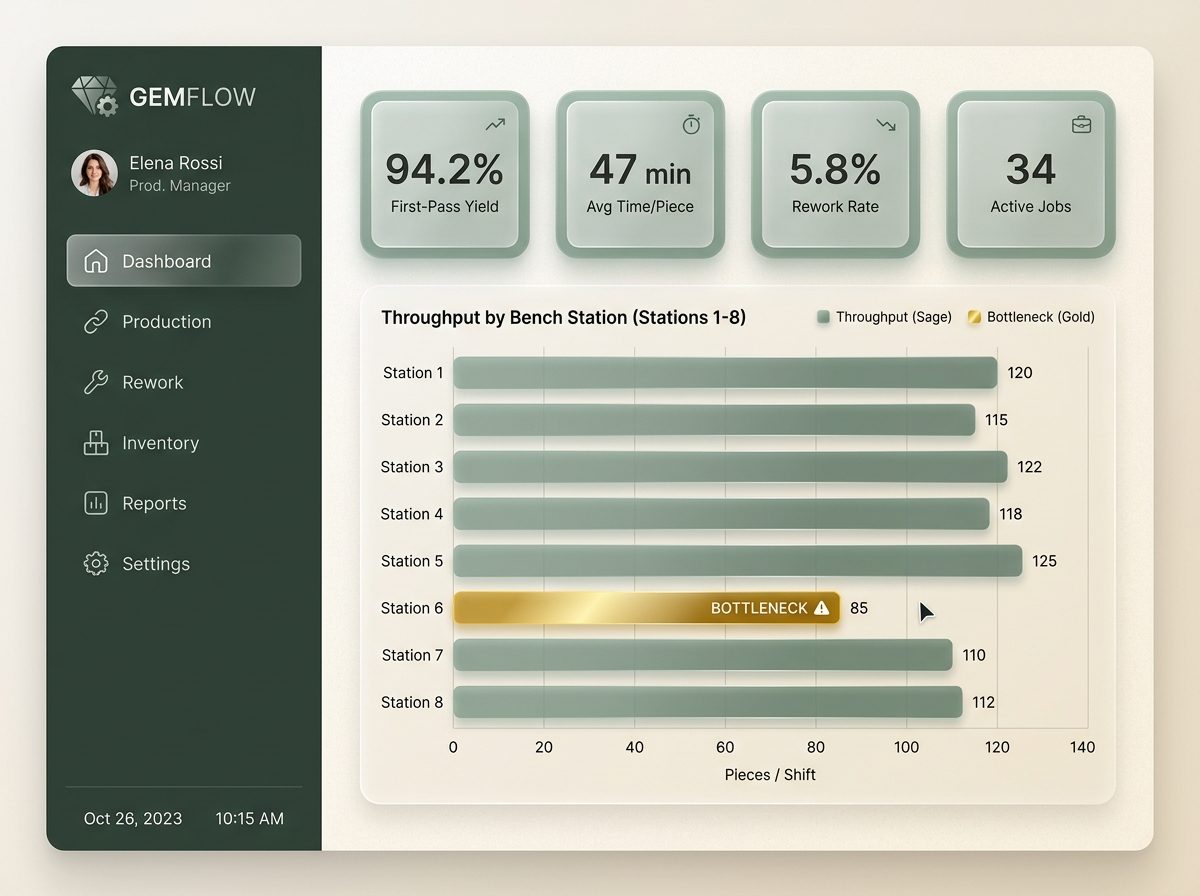Select the Station 5 throughput bar
Image resolution: width=1200 pixels, height=896 pixels.
click(738, 561)
